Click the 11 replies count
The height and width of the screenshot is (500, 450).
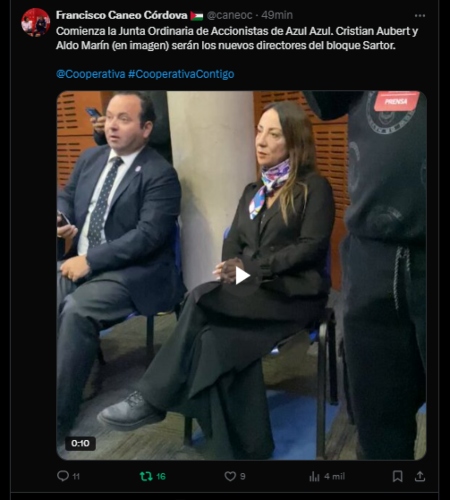pyautogui.click(x=76, y=476)
